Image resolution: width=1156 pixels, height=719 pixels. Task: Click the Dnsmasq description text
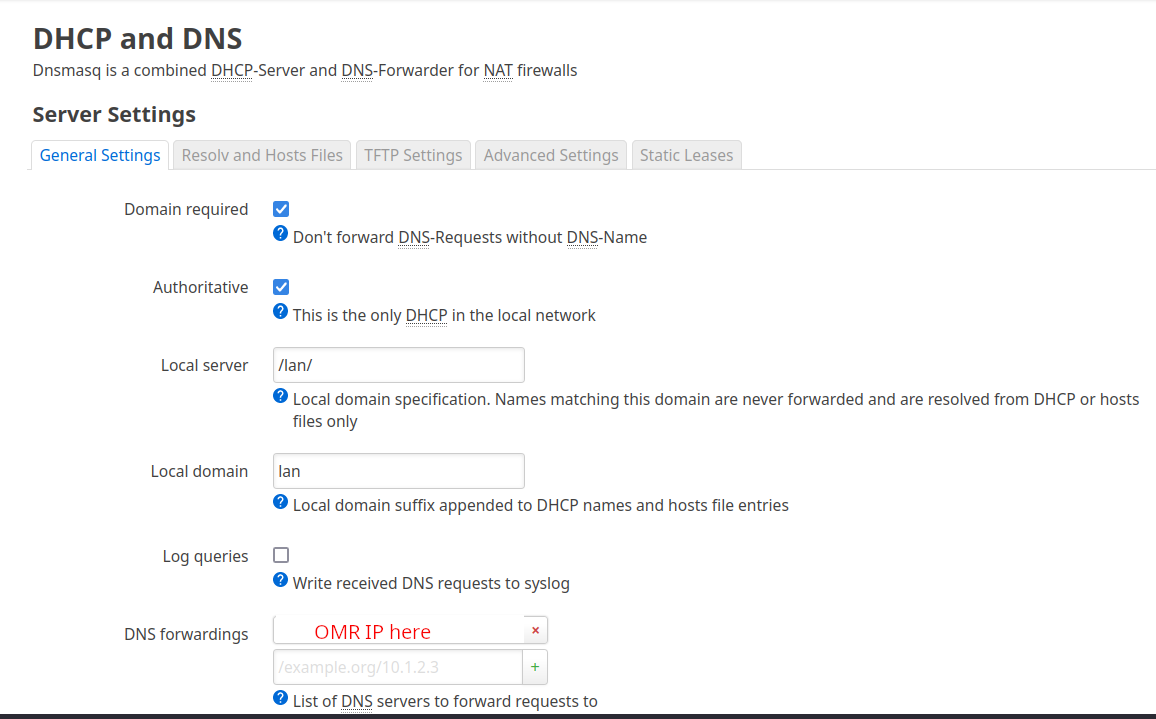pyautogui.click(x=305, y=71)
